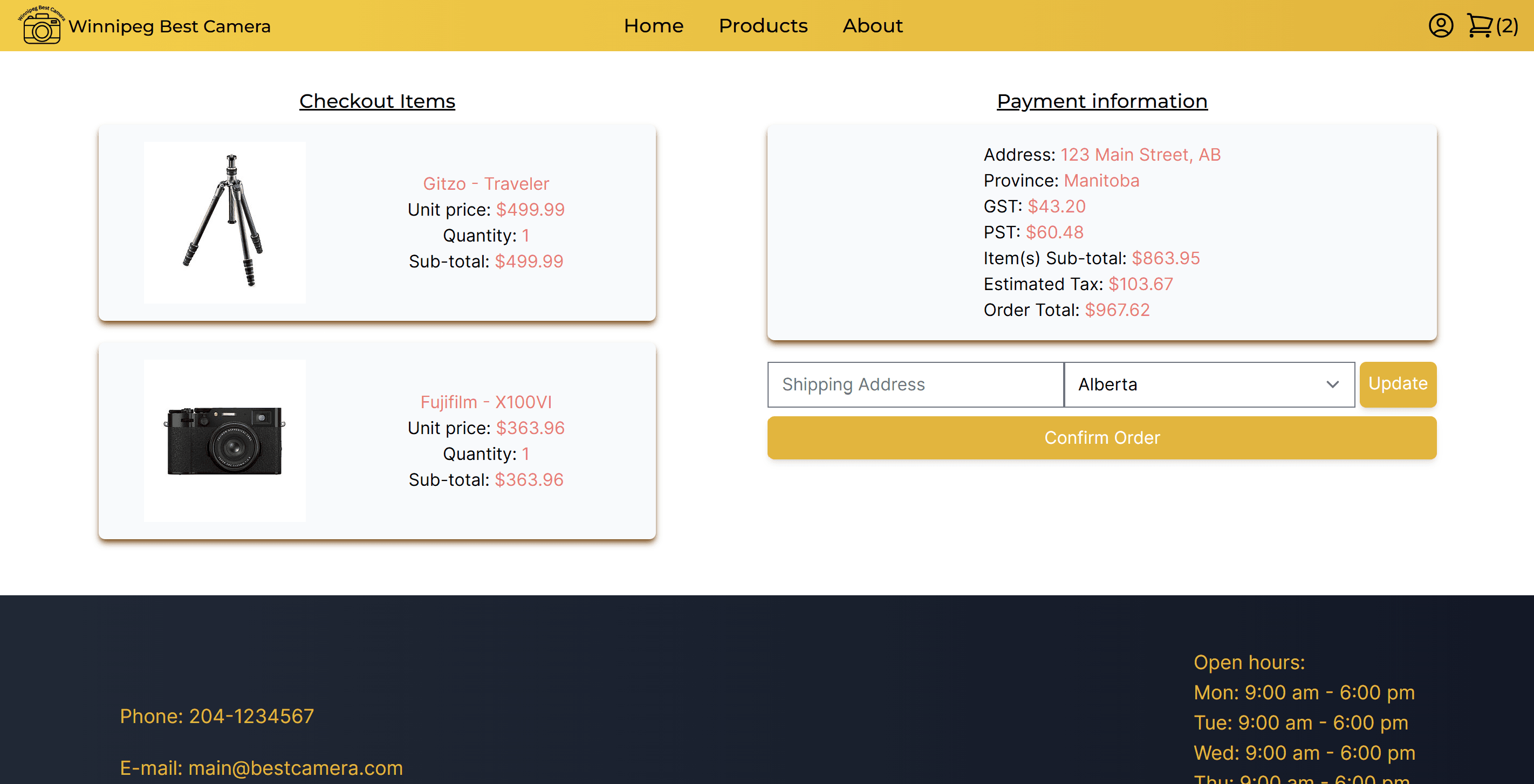Click the main@bestcamera.com email address

[x=296, y=768]
